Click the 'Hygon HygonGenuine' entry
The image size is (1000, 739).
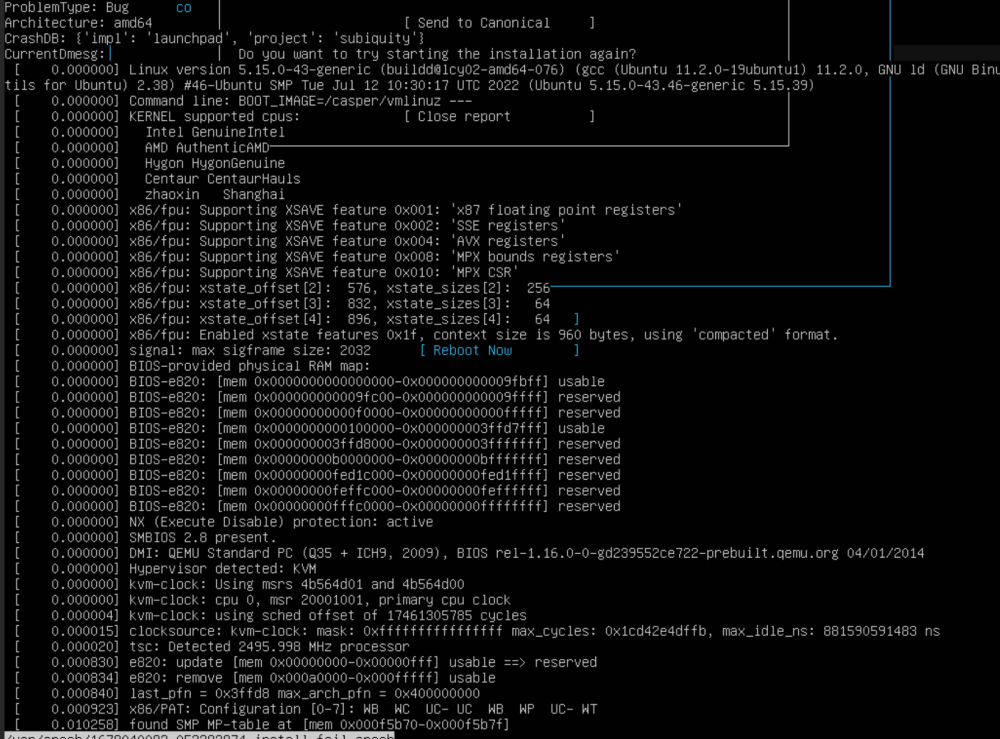pyautogui.click(x=215, y=164)
